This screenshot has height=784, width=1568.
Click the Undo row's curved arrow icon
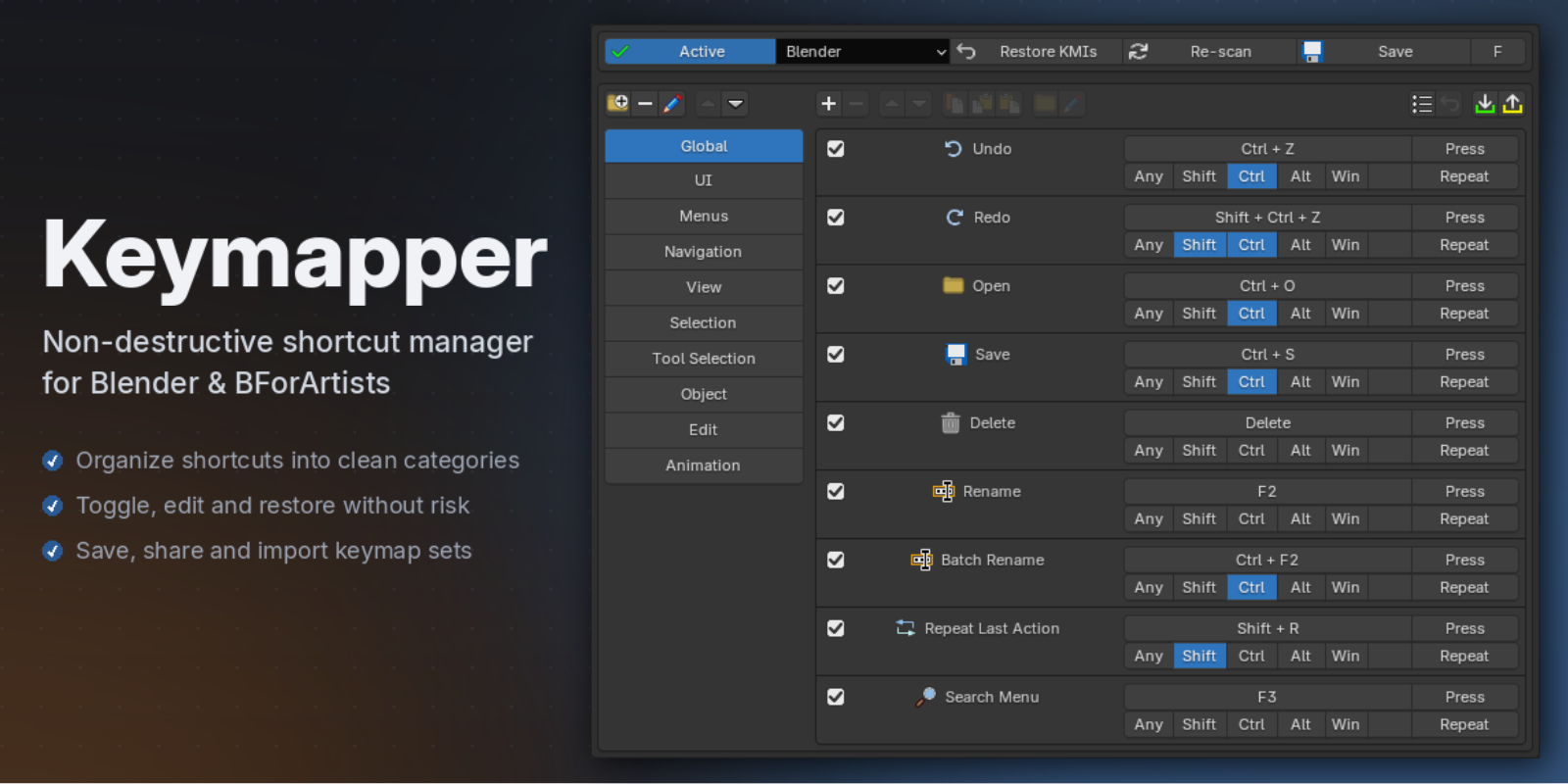click(954, 149)
